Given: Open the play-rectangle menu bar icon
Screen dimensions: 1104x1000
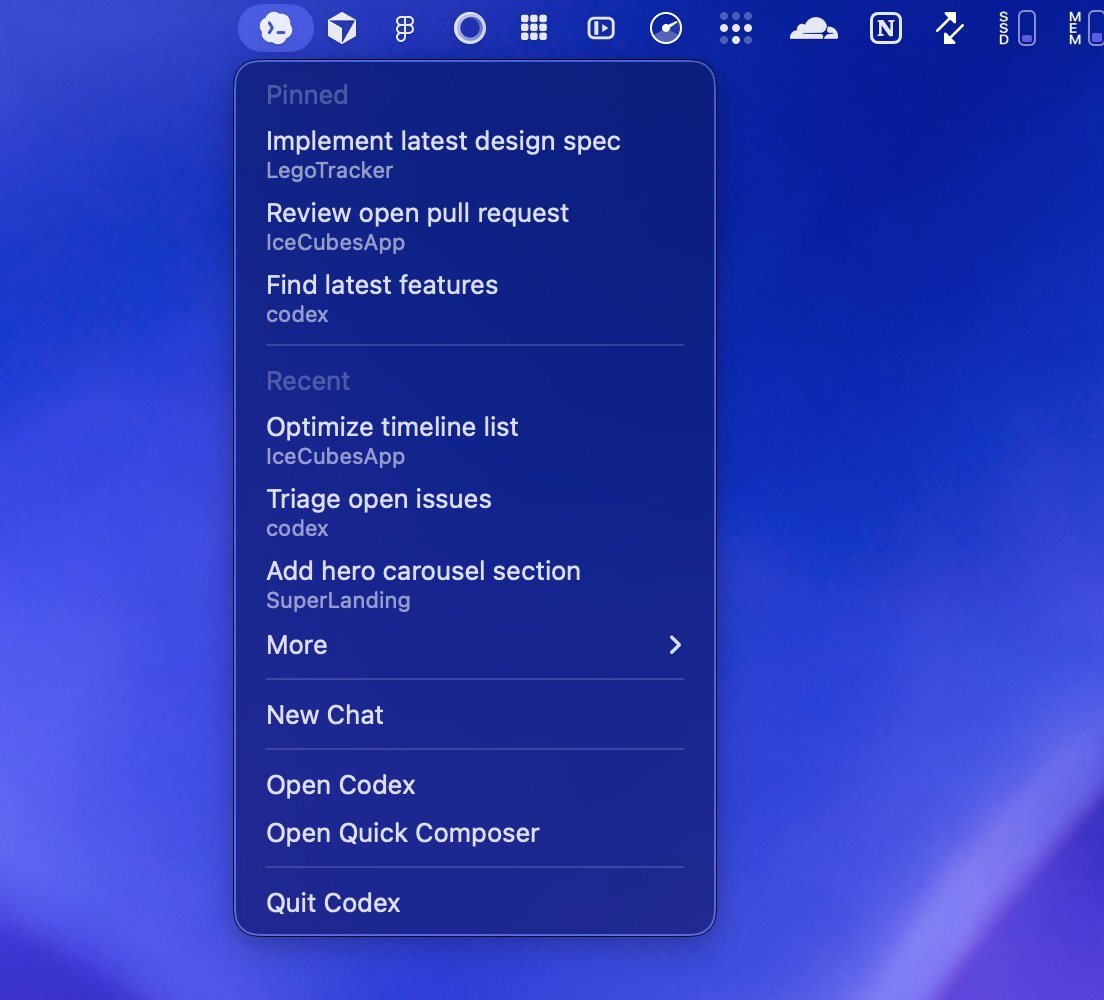Looking at the screenshot, I should pos(601,28).
